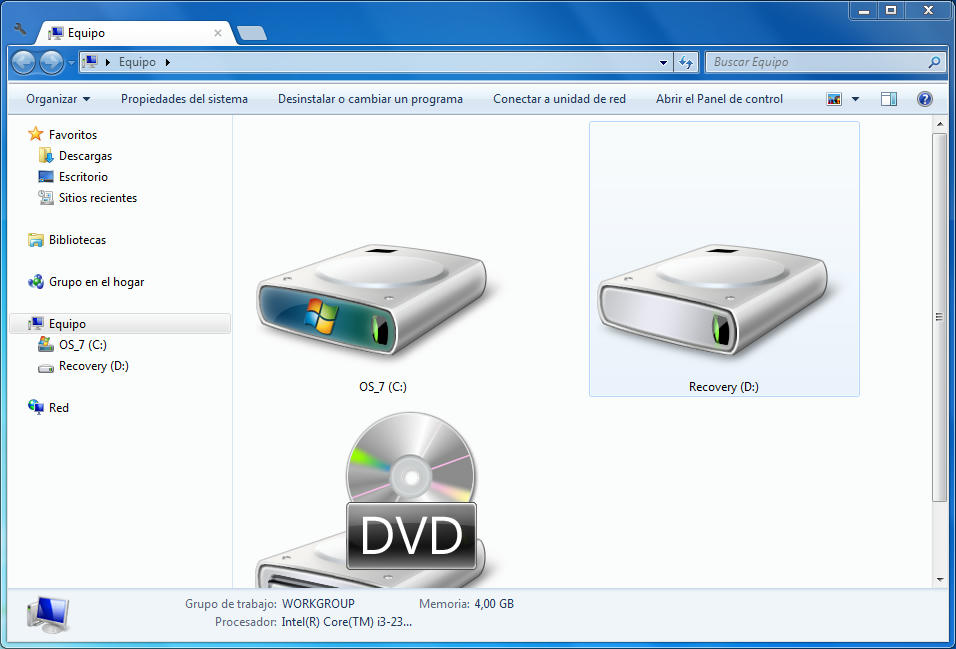Maximize the window

(x=891, y=10)
